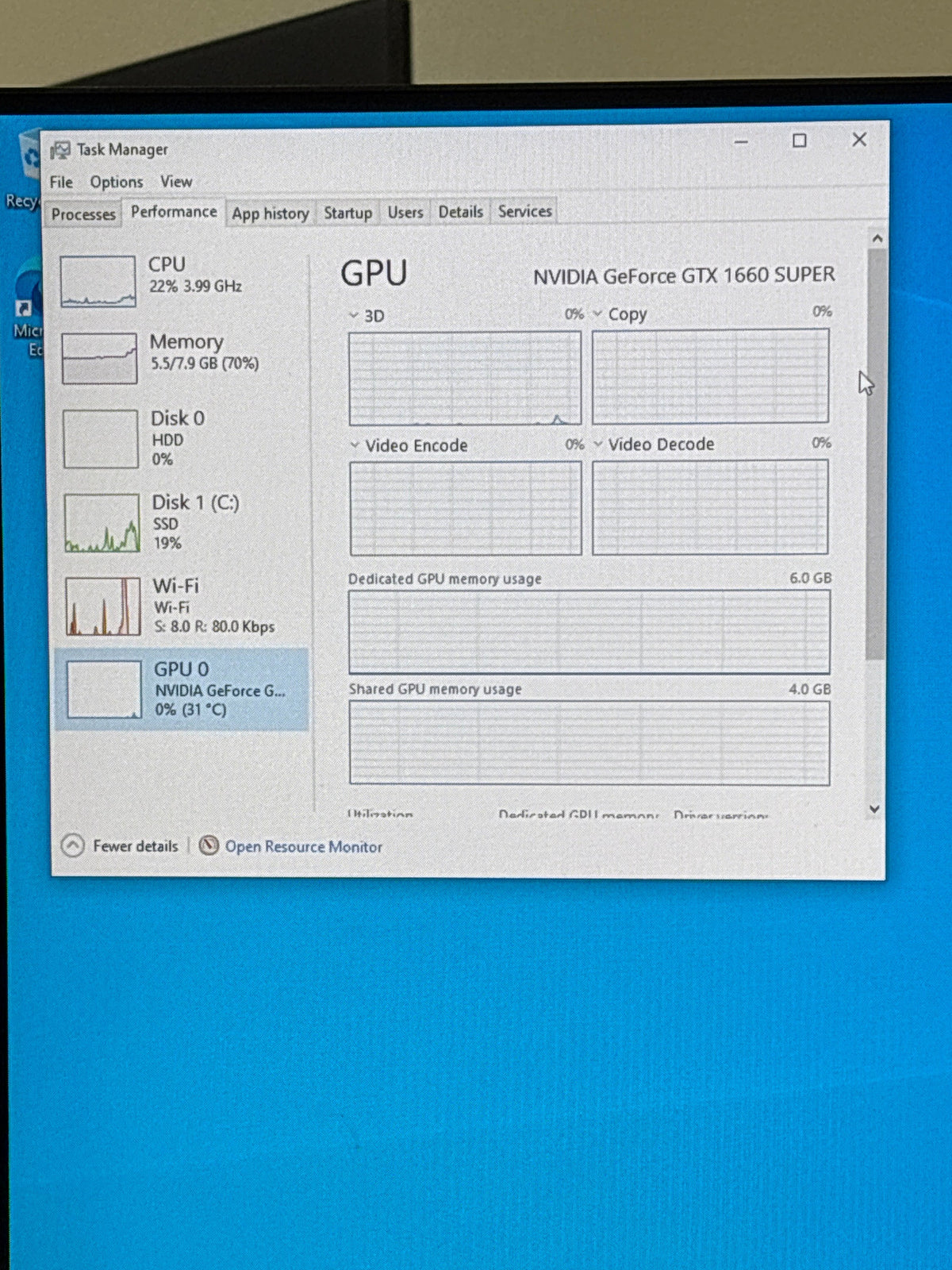Click the vertical scrollbar thumb

[x=876, y=454]
